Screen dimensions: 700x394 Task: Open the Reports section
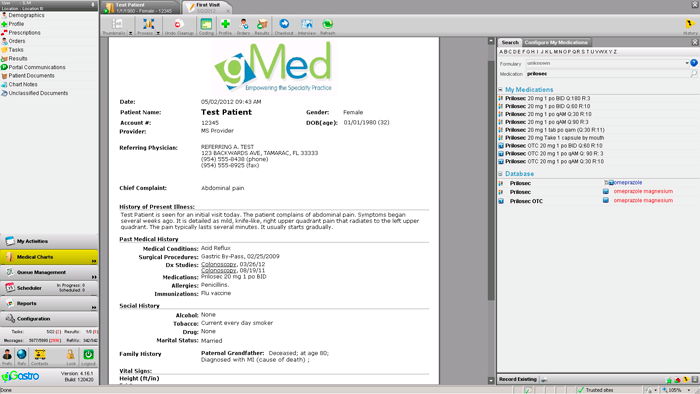pos(49,303)
